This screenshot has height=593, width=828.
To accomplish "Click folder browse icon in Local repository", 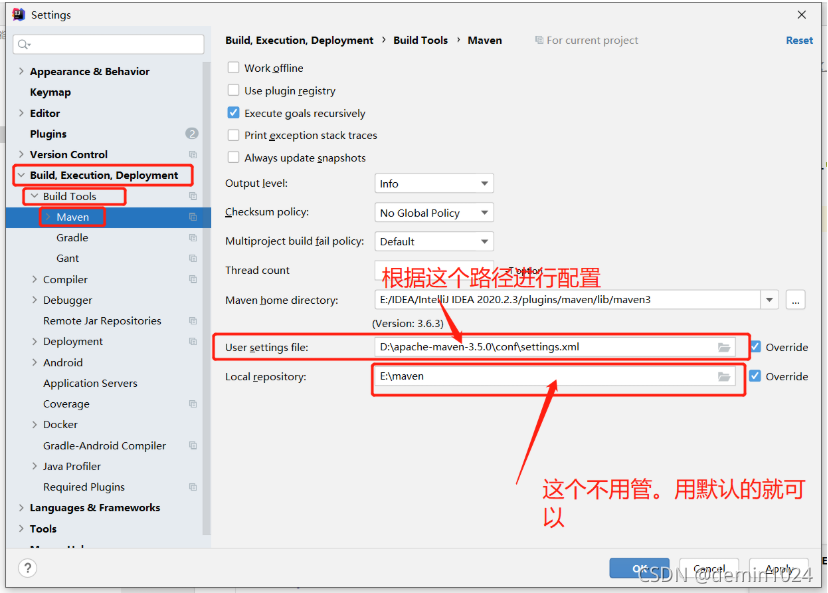I will (724, 376).
